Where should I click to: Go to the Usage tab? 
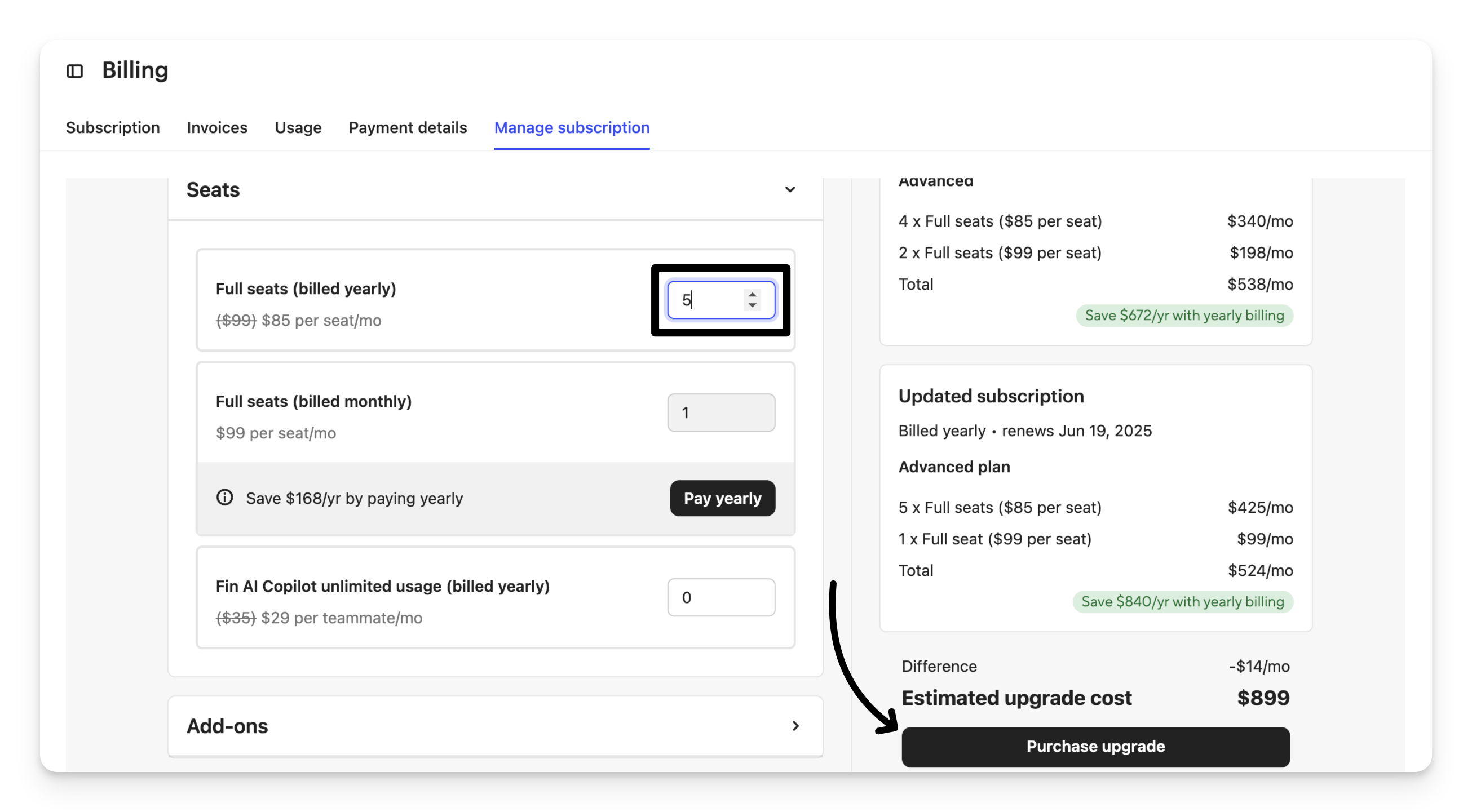click(298, 127)
